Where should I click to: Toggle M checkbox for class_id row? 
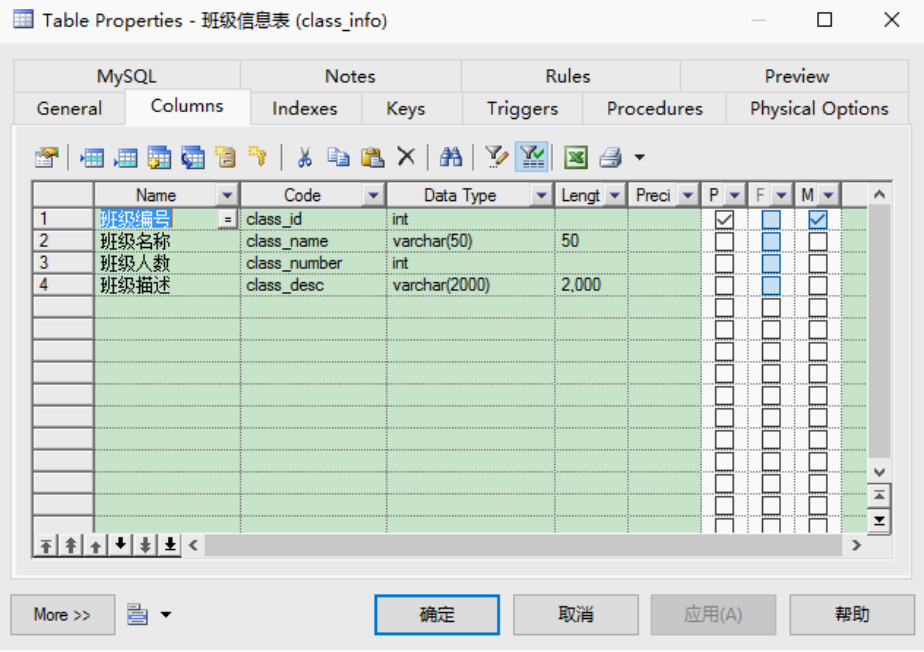pyautogui.click(x=817, y=219)
